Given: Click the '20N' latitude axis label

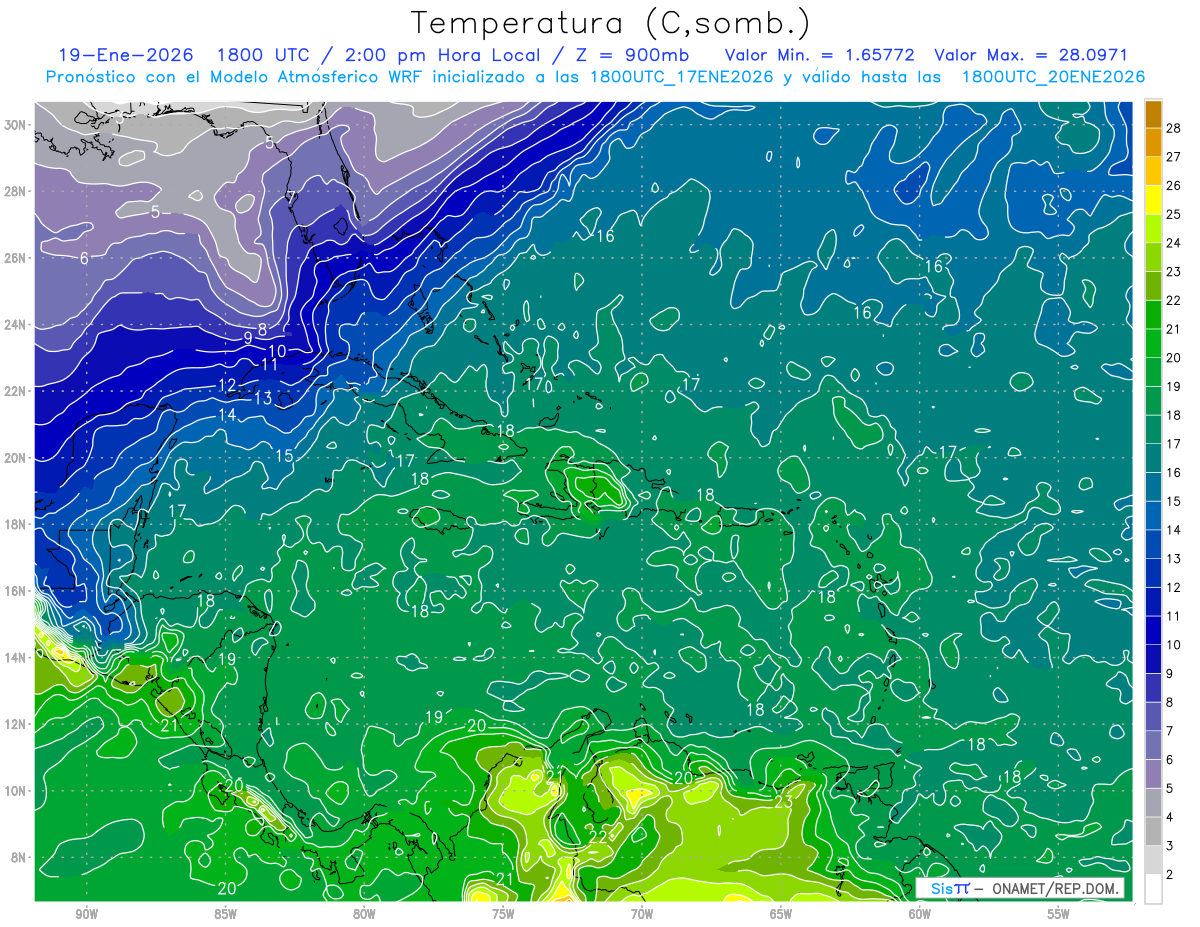Looking at the screenshot, I should [x=16, y=458].
